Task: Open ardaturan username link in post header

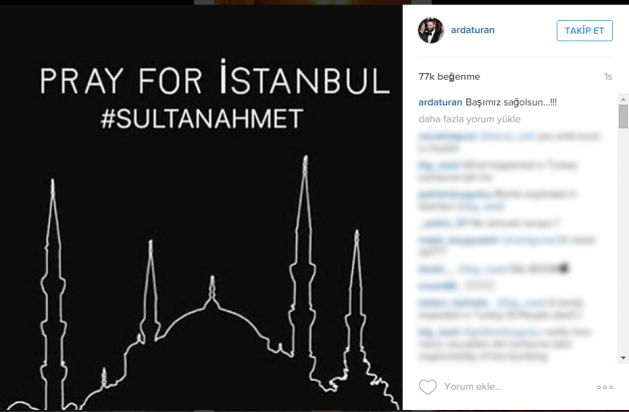Action: click(x=473, y=30)
